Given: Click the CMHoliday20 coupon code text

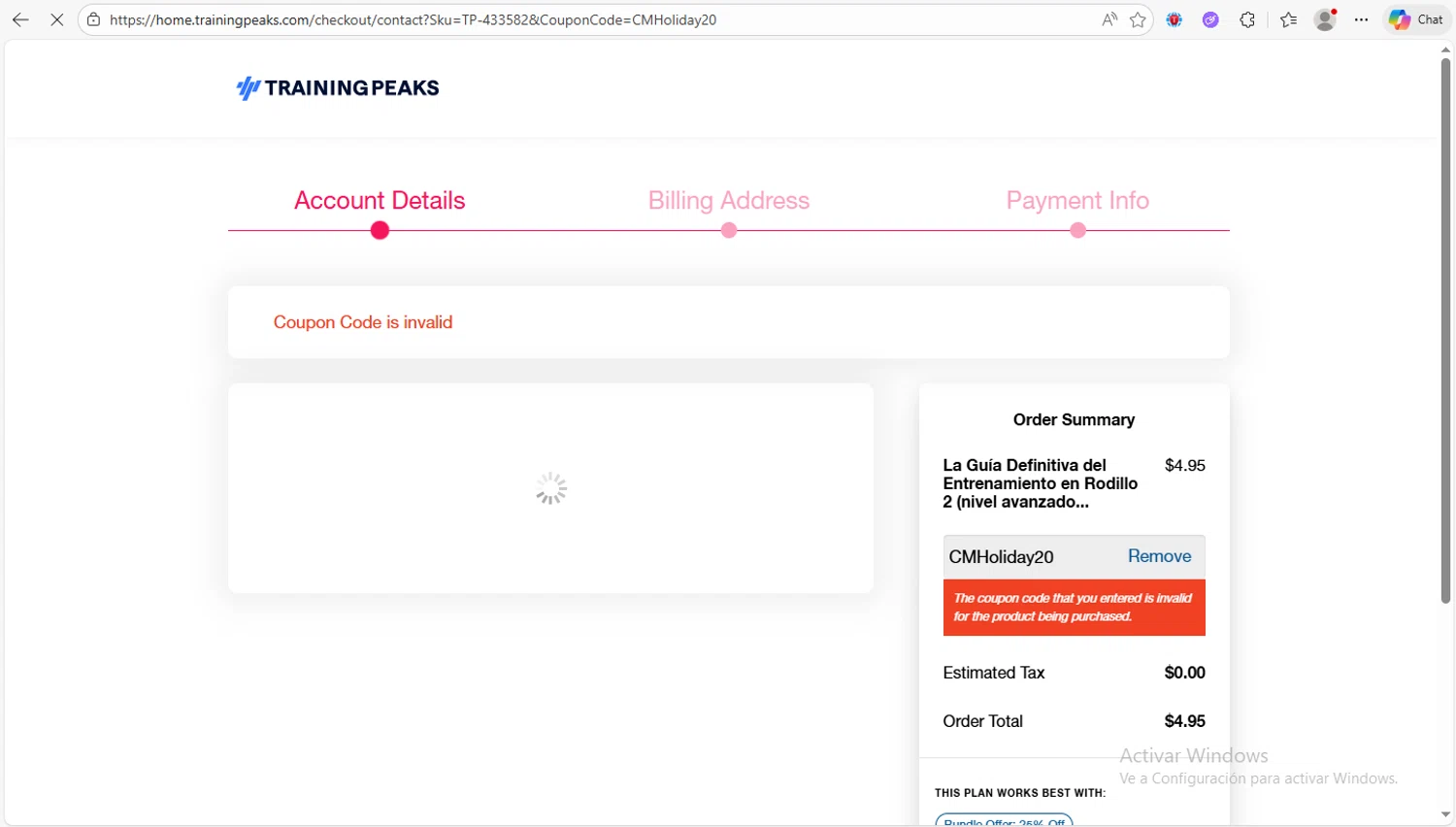Looking at the screenshot, I should 1001,557.
